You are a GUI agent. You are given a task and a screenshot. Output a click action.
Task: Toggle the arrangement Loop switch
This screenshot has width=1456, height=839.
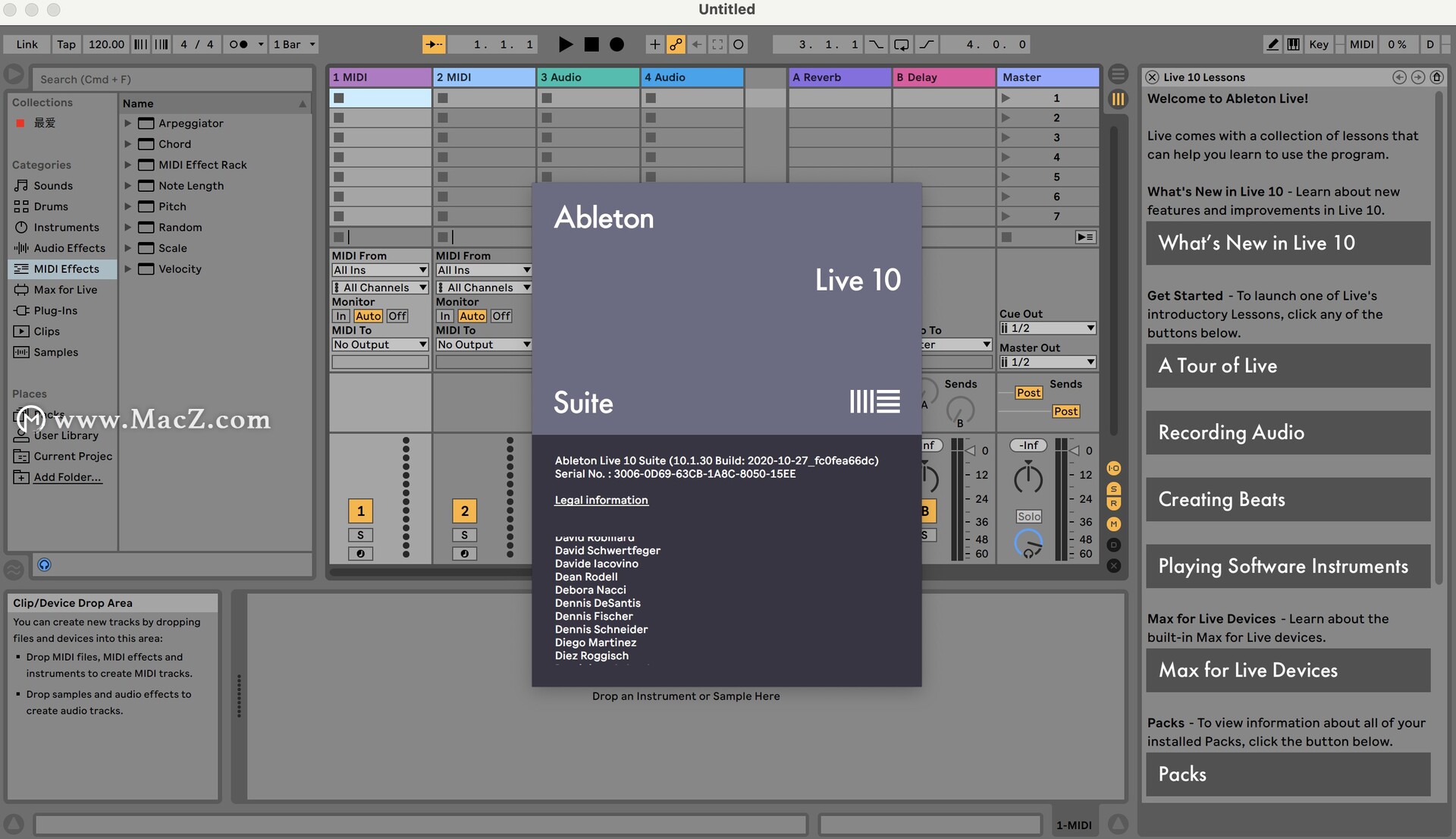tap(901, 44)
